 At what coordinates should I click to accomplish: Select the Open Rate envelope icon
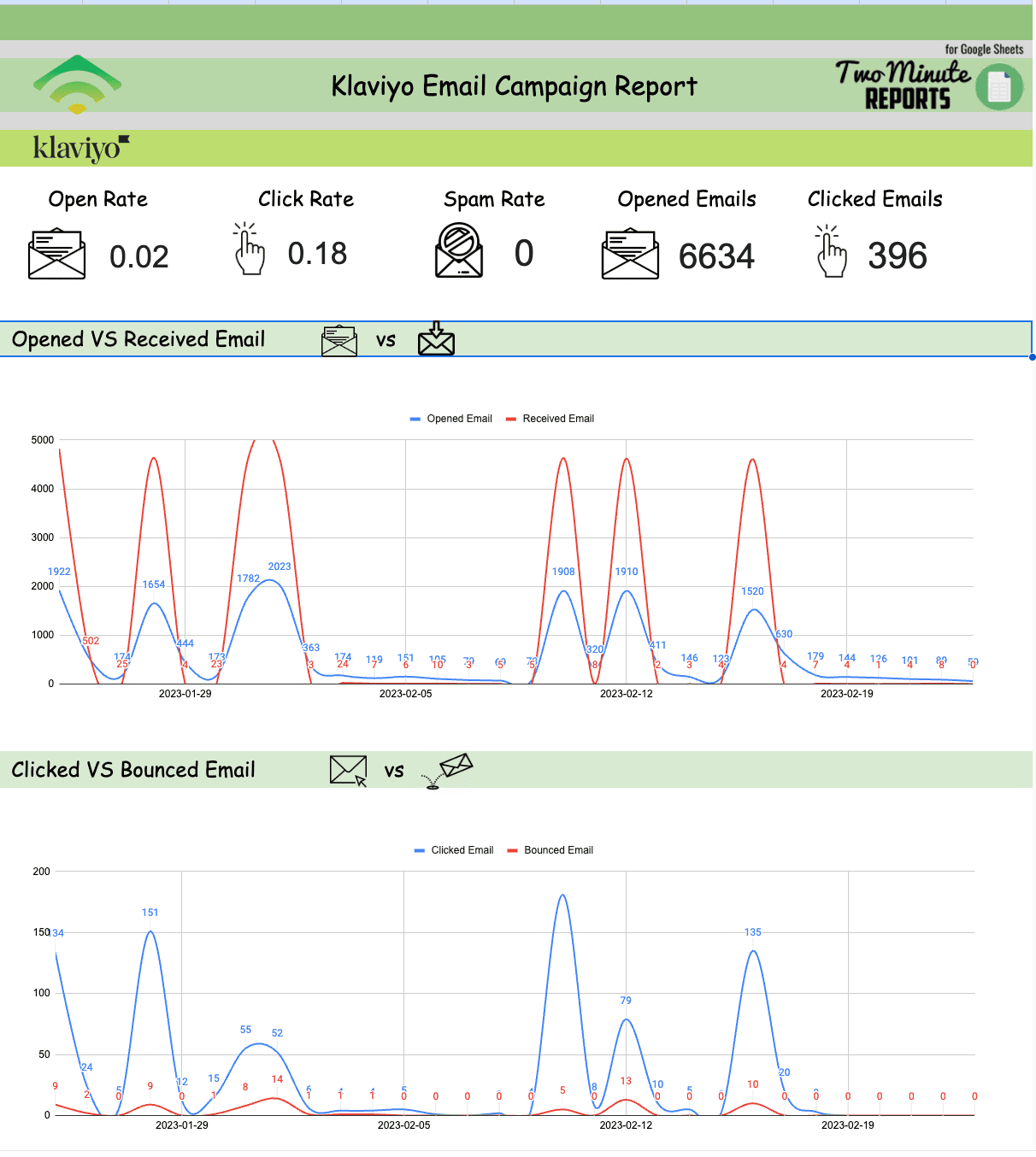[56, 254]
